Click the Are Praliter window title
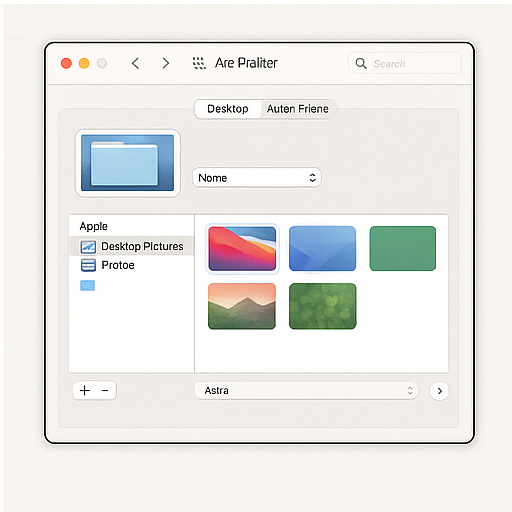Viewport: 512px width, 512px height. pos(246,63)
